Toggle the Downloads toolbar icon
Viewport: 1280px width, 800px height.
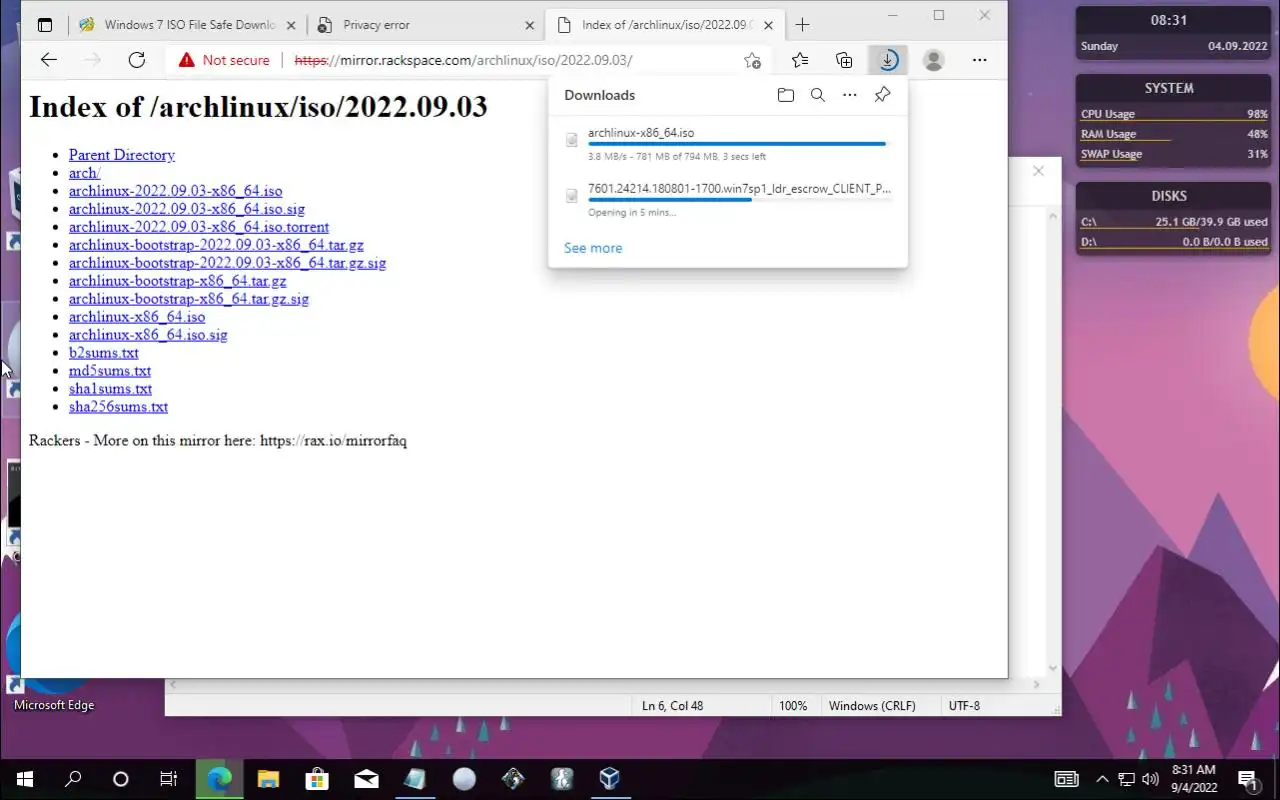[x=888, y=60]
